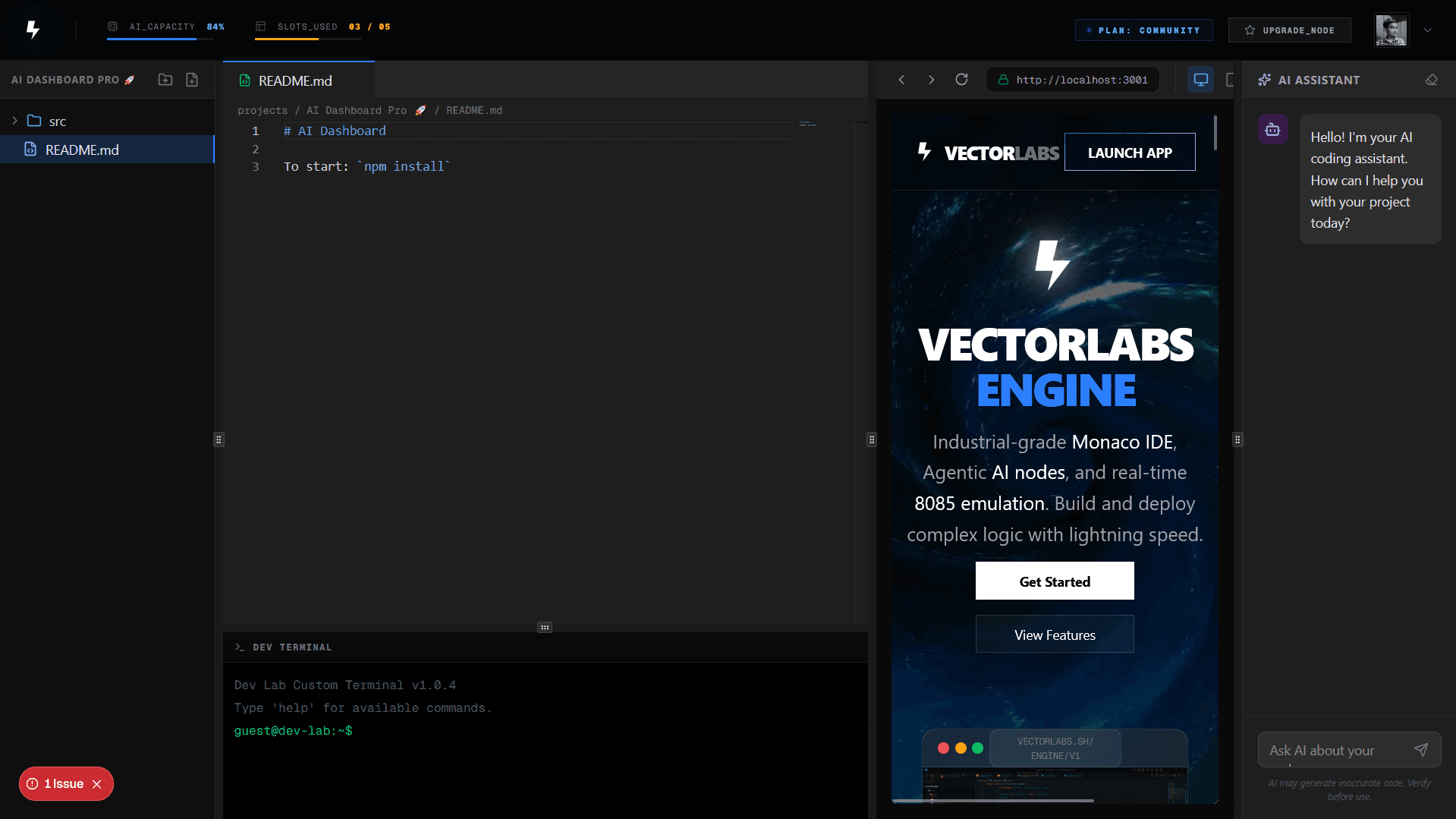Switch to the README.md editor tab

point(294,80)
